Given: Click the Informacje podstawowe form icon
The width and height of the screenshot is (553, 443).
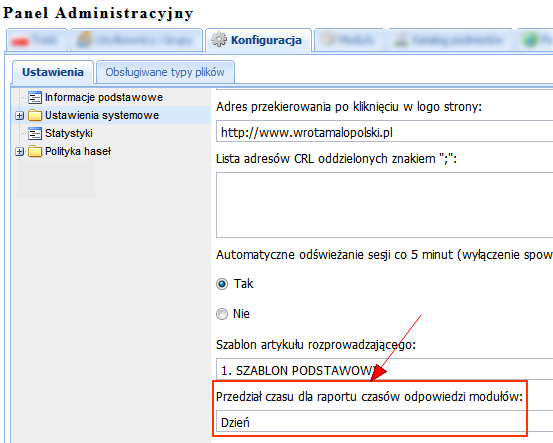Looking at the screenshot, I should click(35, 97).
